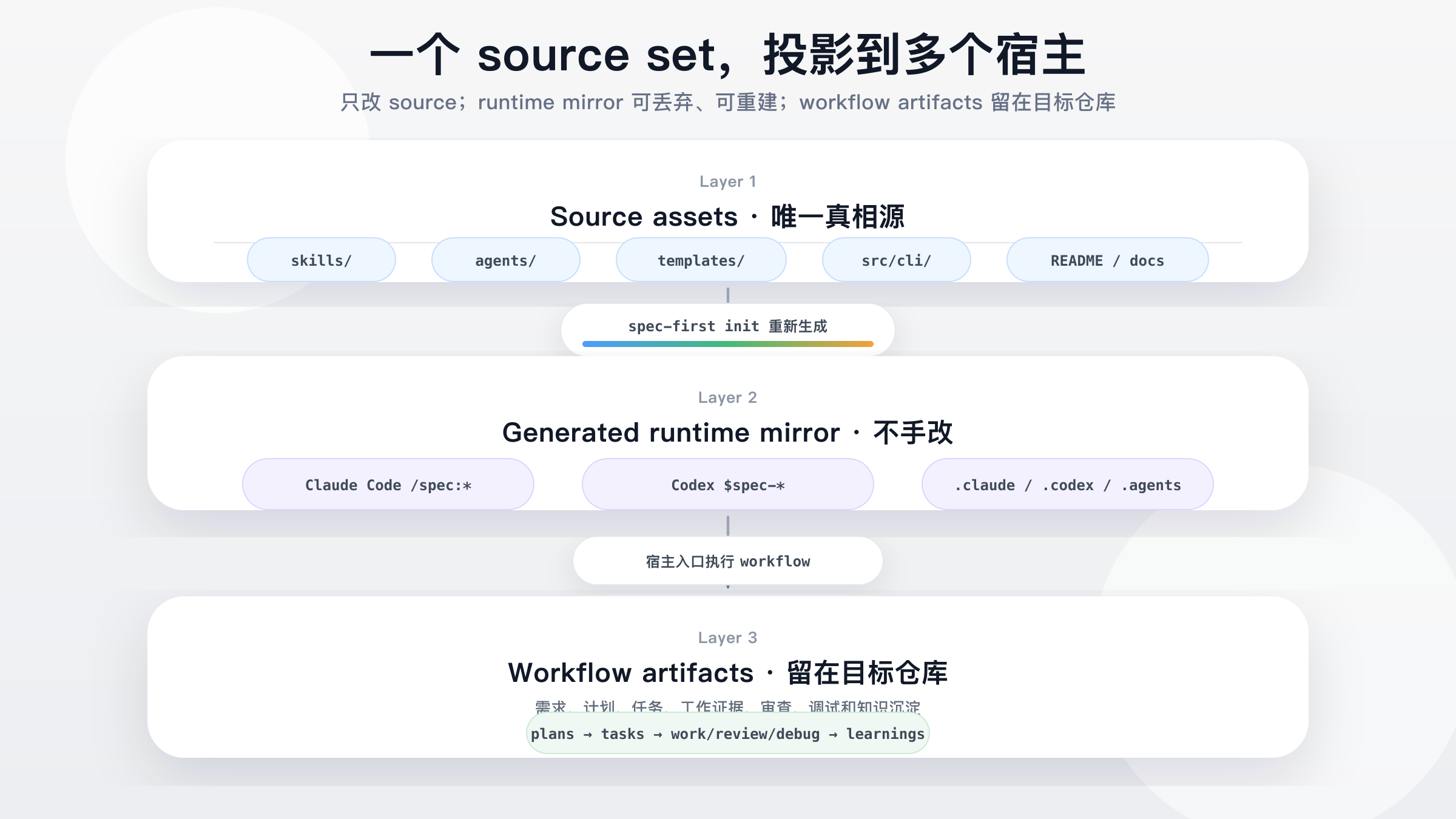The width and height of the screenshot is (1456, 819).
Task: Click the Generated runtime mirror · 不手改 heading
Action: [x=728, y=433]
